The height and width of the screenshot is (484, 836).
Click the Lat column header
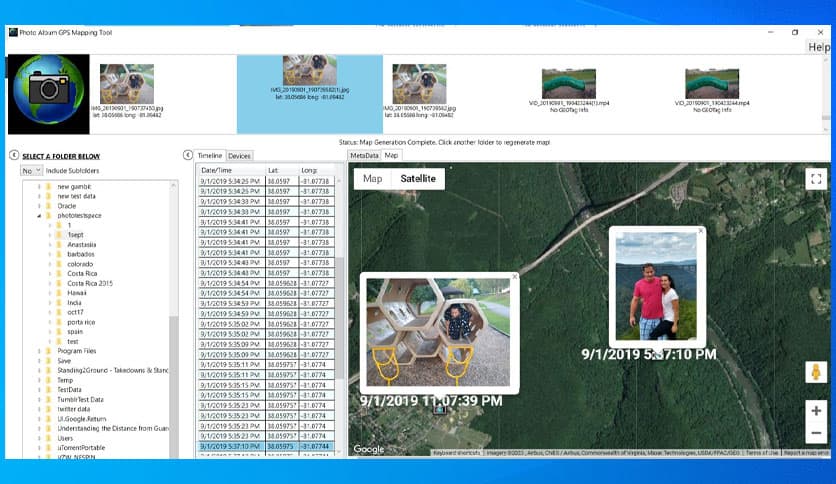(x=283, y=170)
